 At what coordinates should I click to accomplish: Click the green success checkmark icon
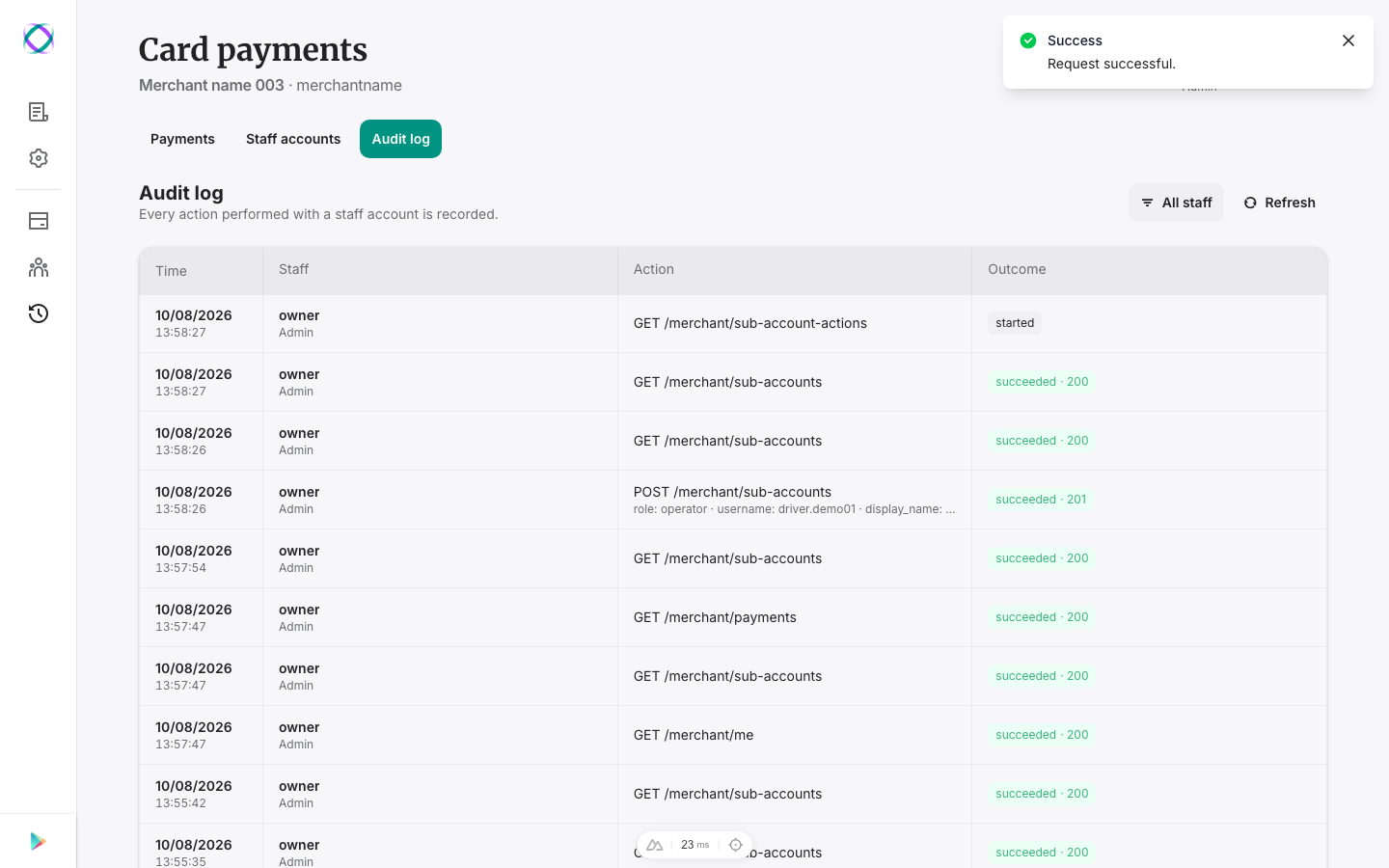pyautogui.click(x=1028, y=41)
